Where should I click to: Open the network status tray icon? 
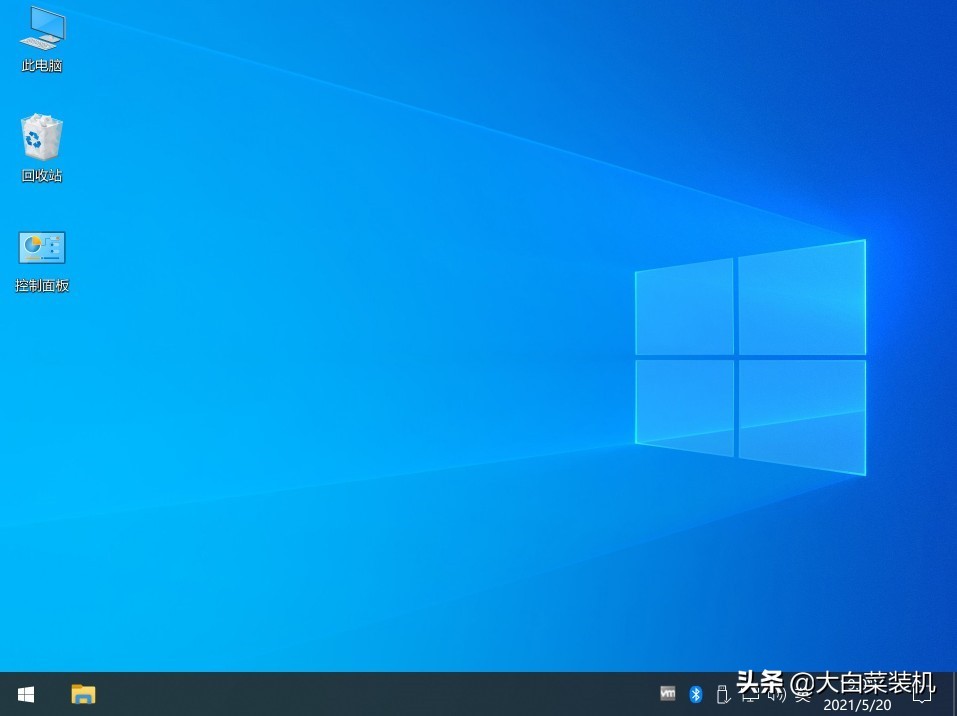point(750,696)
